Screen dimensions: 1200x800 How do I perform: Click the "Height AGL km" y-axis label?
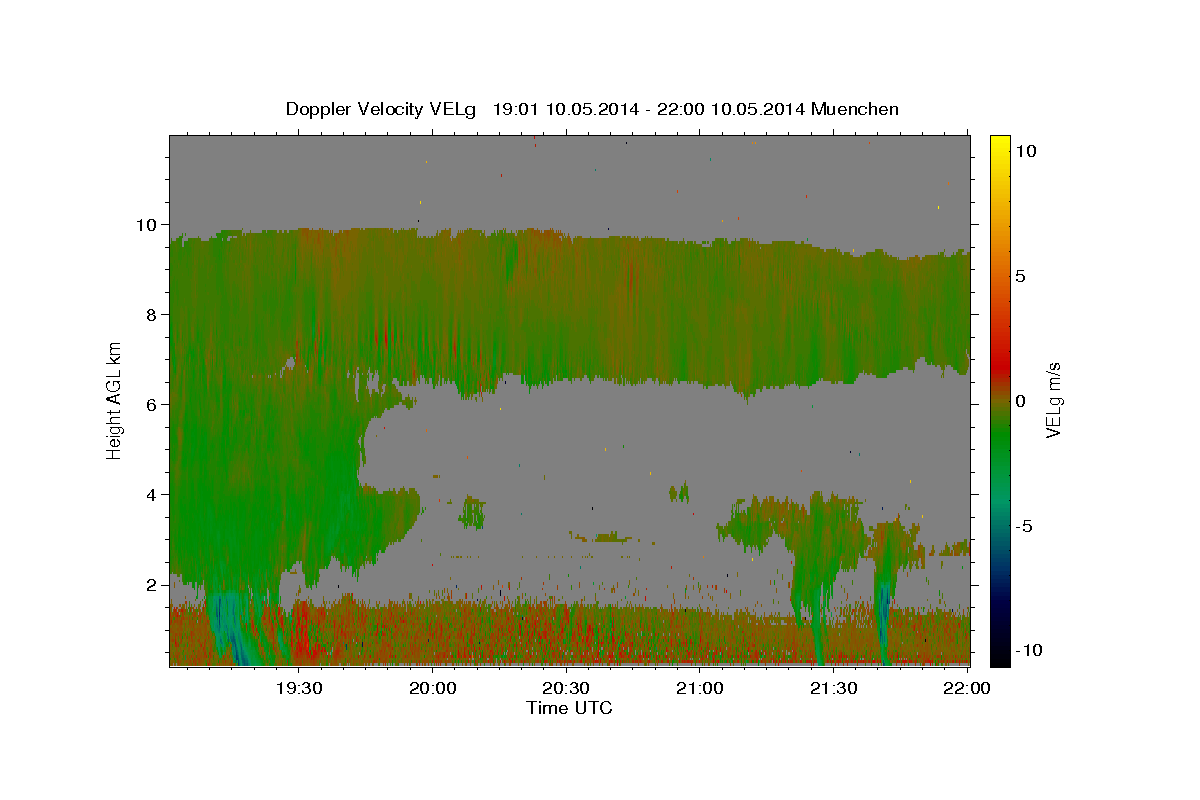pyautogui.click(x=114, y=399)
